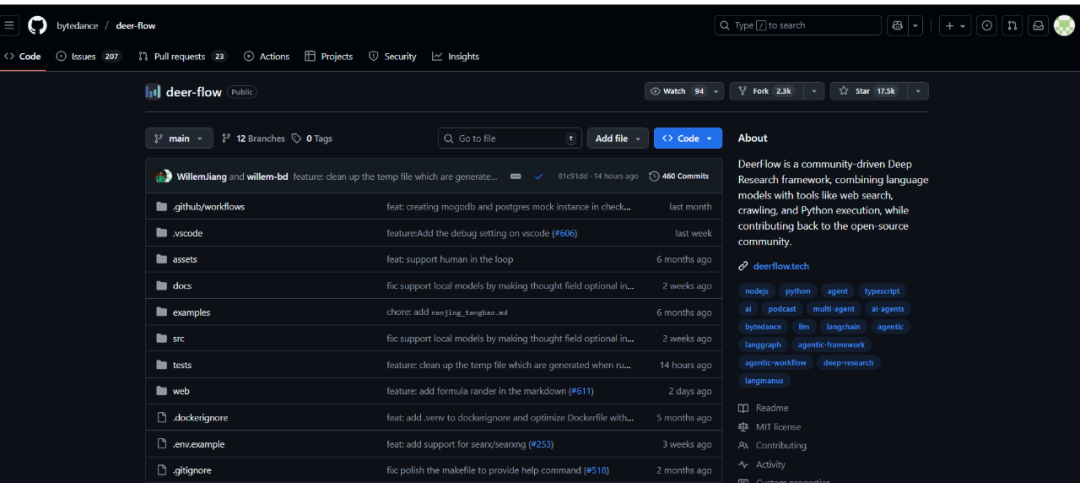Open the Actions tab
This screenshot has width=1080, height=483.
pyautogui.click(x=267, y=56)
